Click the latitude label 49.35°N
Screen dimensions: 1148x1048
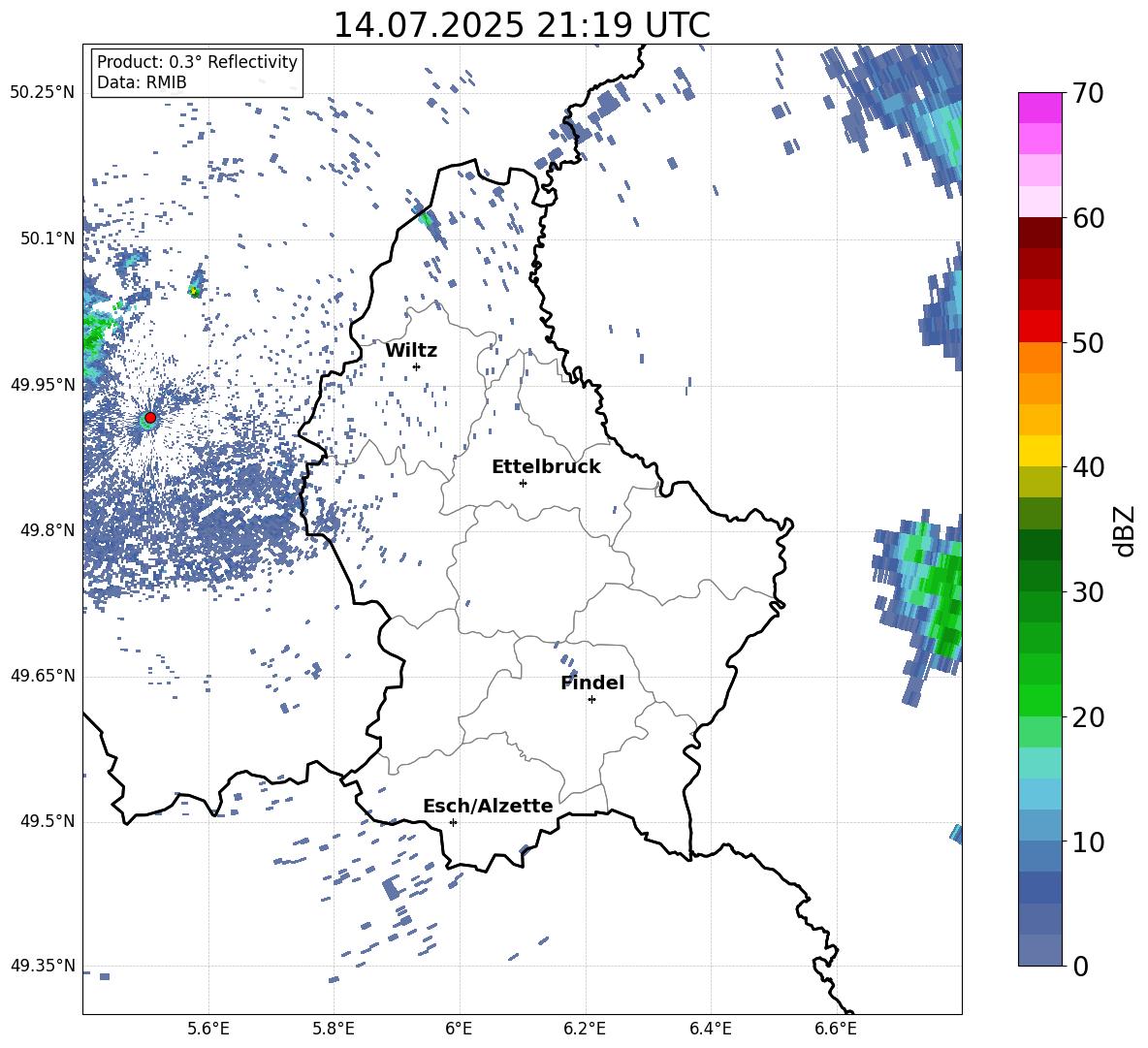[x=43, y=966]
